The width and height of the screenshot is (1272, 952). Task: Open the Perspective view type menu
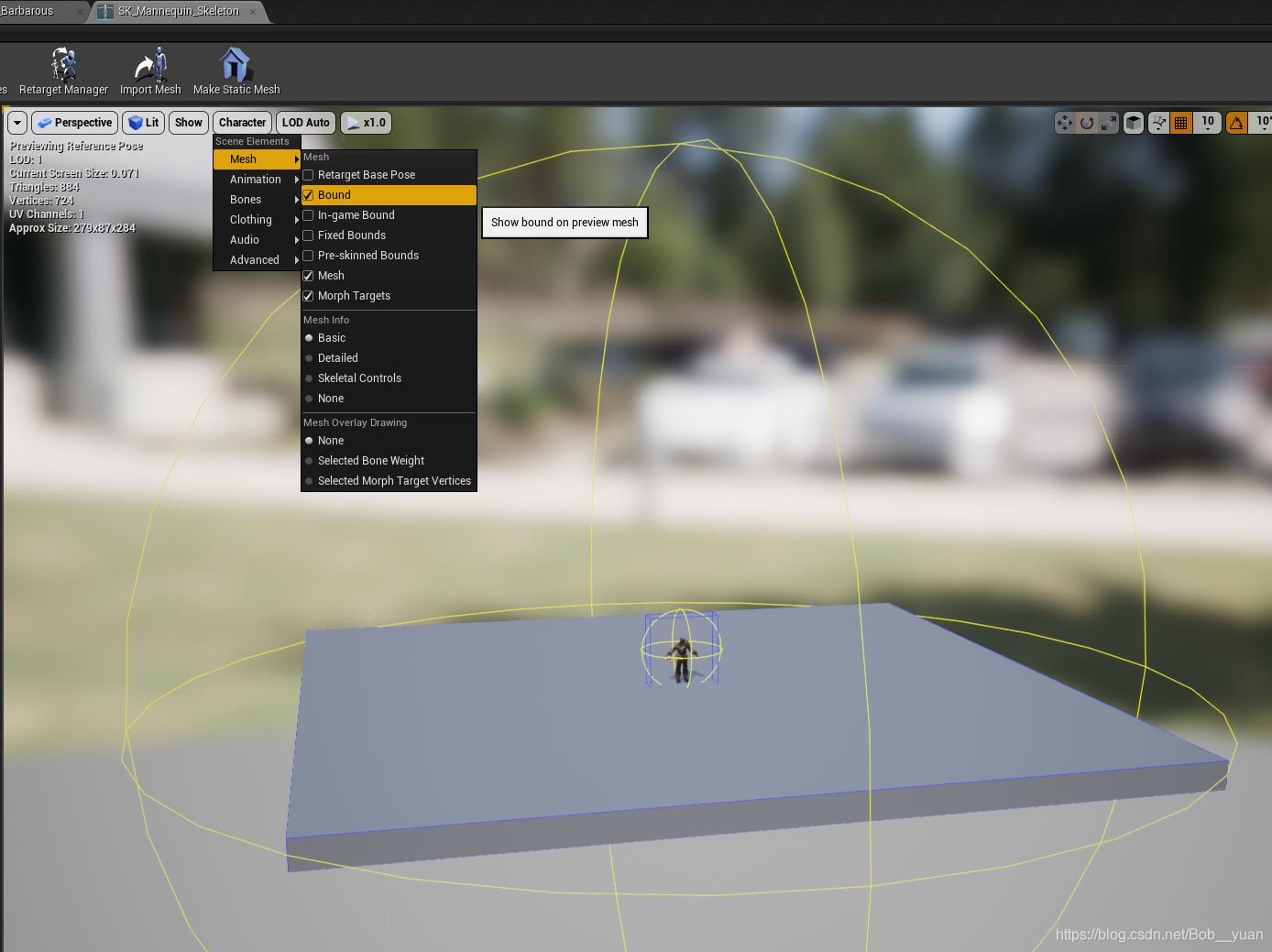(x=75, y=123)
